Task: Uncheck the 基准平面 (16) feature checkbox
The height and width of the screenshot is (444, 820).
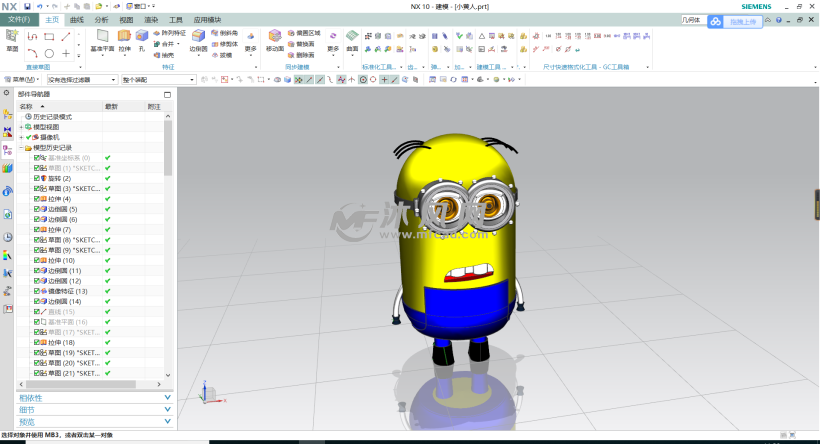Action: pos(37,322)
